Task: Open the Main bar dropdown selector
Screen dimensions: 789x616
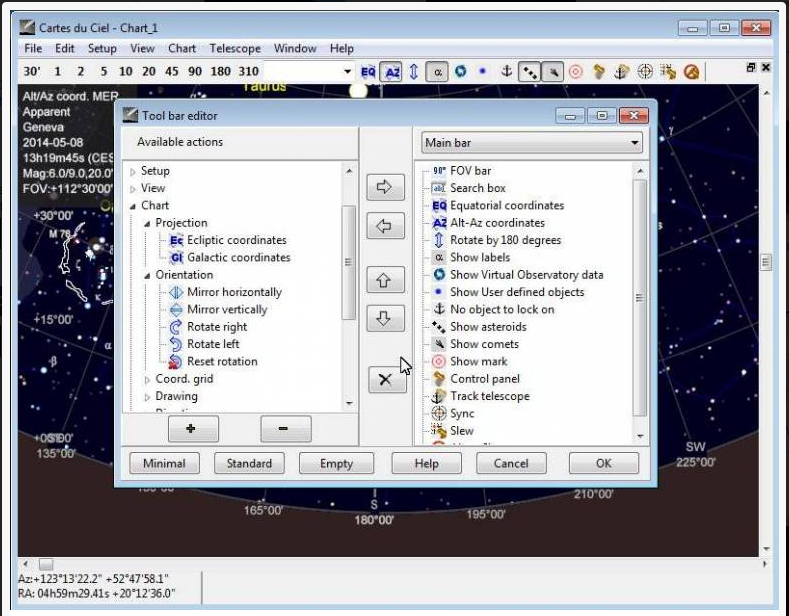Action: pos(531,143)
